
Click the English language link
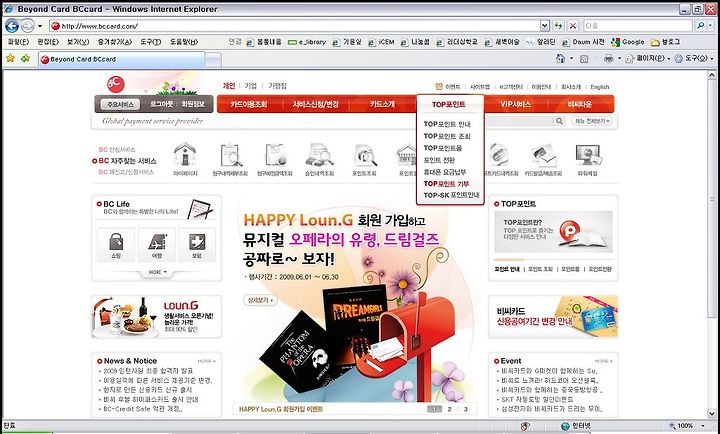[x=600, y=87]
